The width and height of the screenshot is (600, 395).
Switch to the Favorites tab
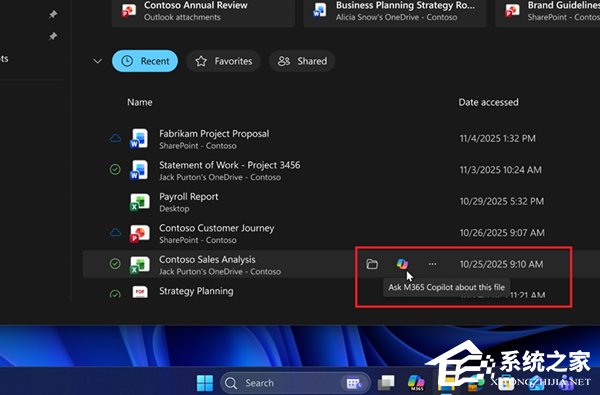(223, 61)
